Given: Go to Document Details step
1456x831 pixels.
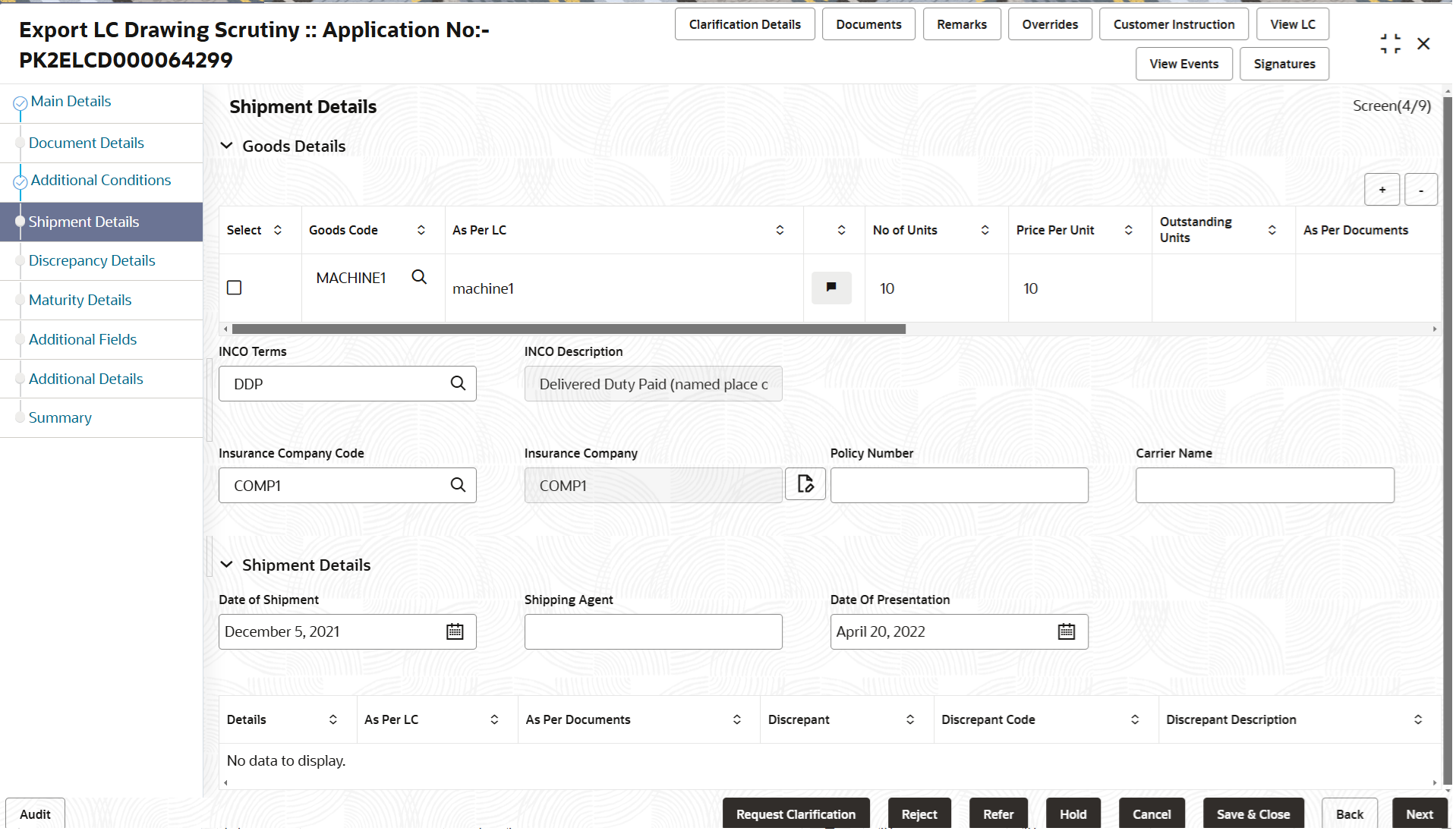Looking at the screenshot, I should [86, 143].
